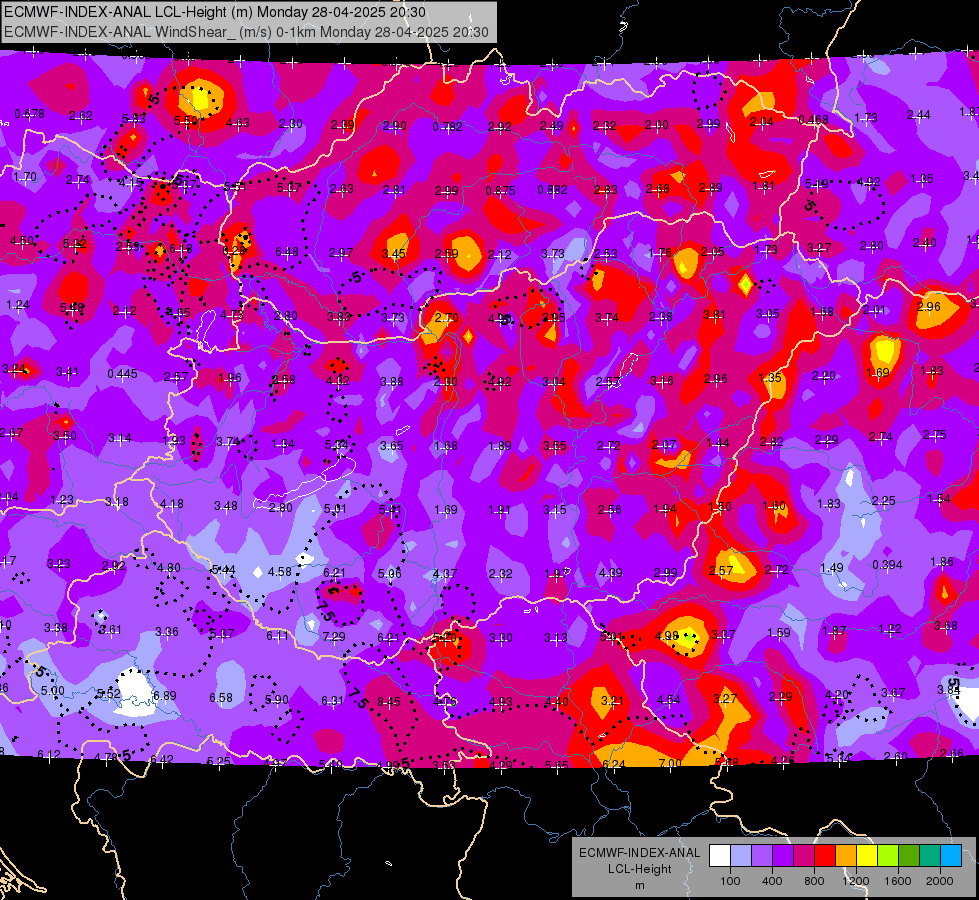
Task: Click the wind shear value 0.468
Action: pyautogui.click(x=814, y=119)
